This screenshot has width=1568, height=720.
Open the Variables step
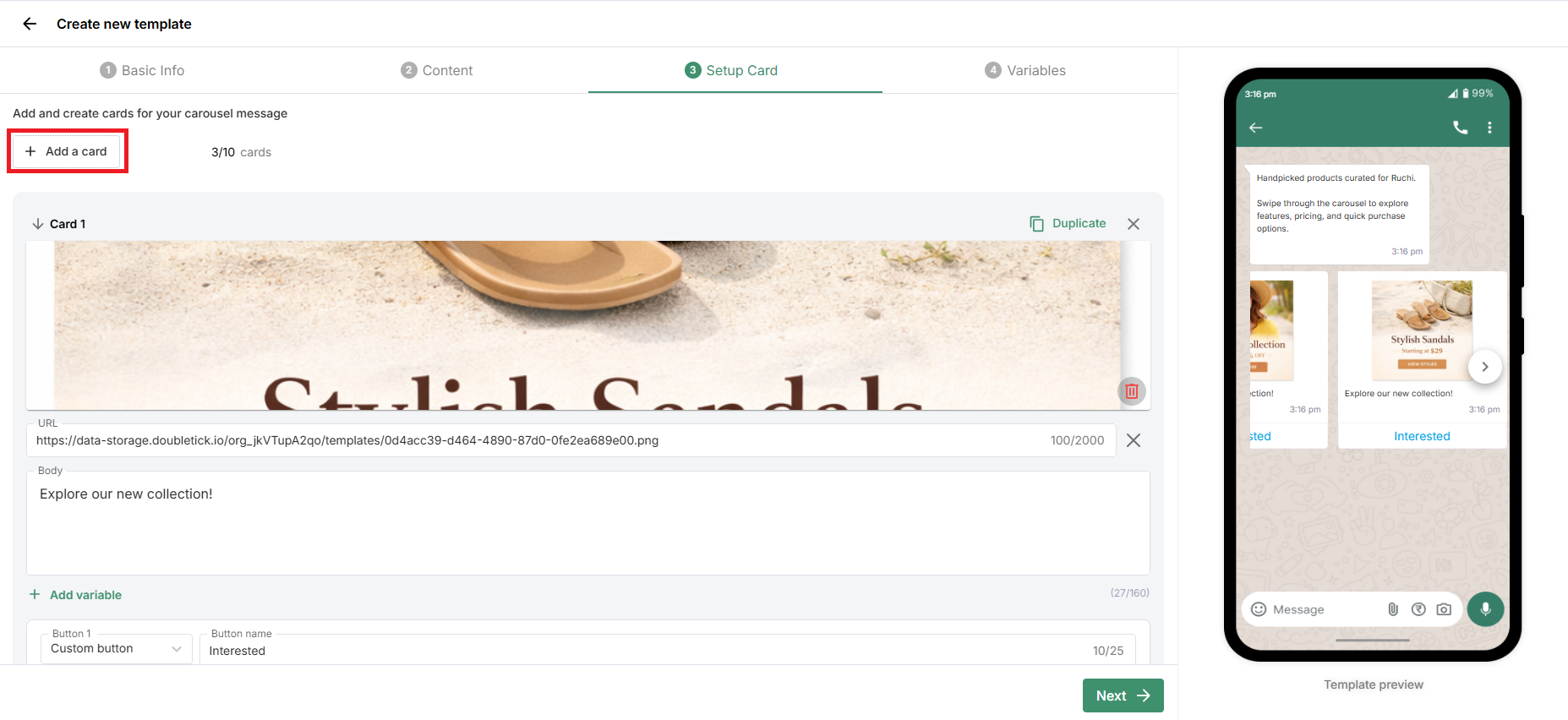click(x=1025, y=70)
